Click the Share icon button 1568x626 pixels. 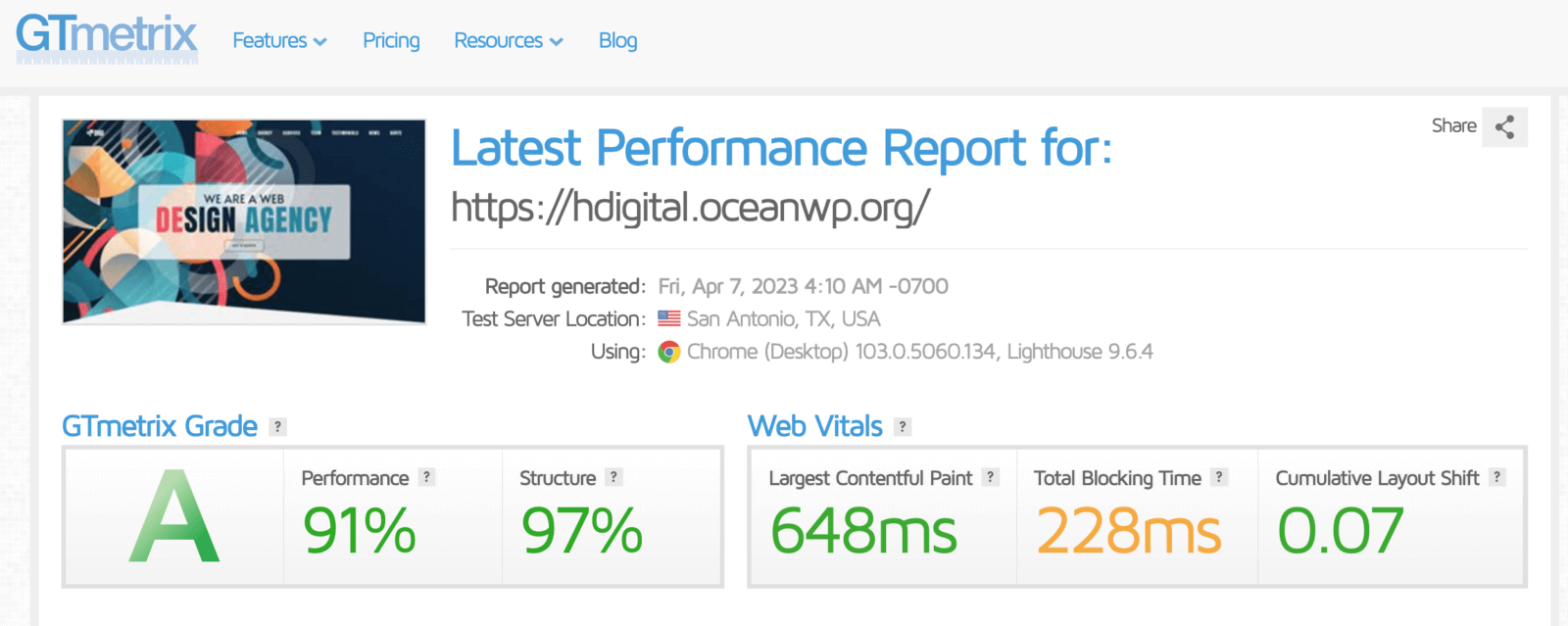click(x=1504, y=127)
